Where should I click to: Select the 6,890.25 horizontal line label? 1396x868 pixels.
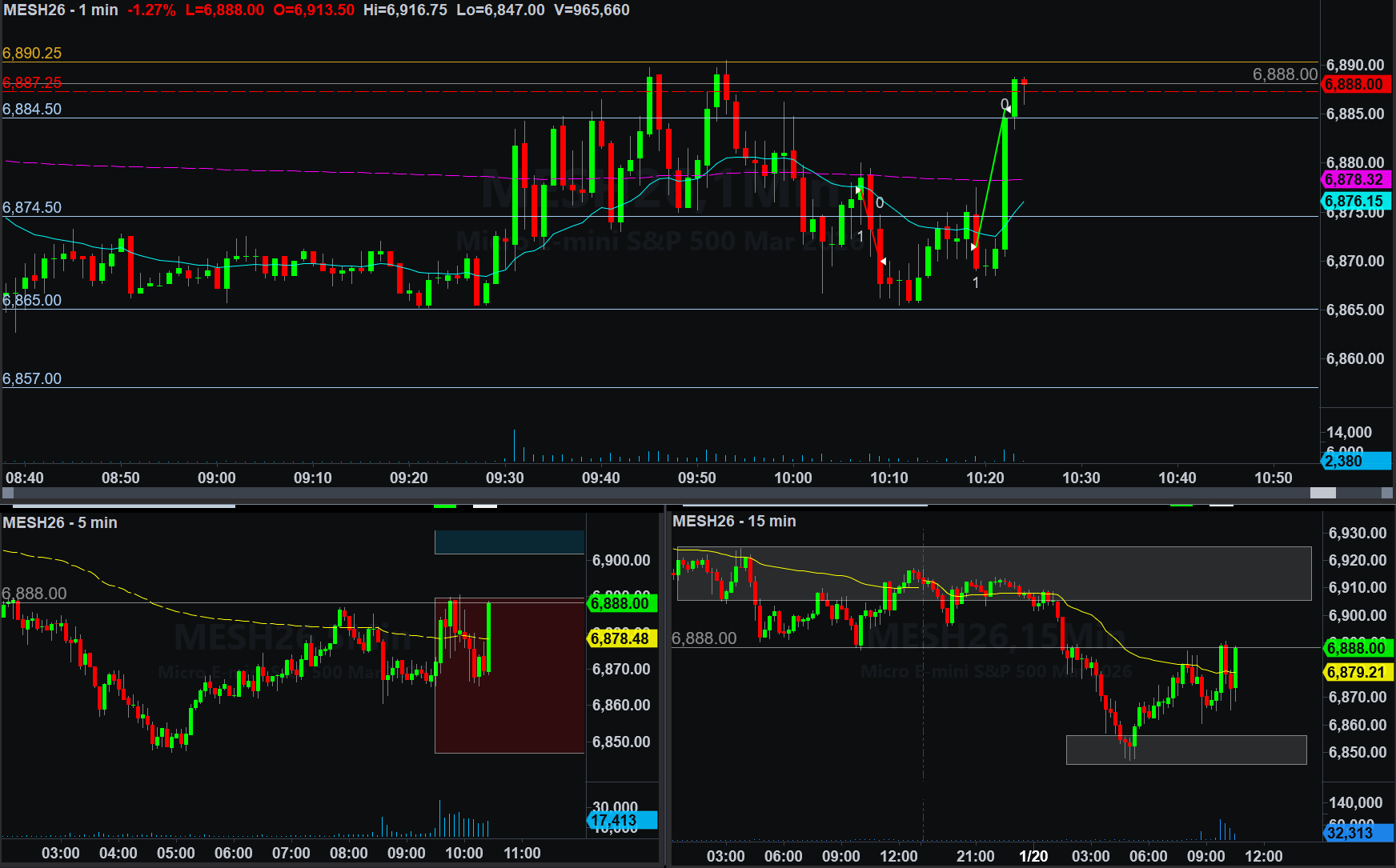click(32, 53)
